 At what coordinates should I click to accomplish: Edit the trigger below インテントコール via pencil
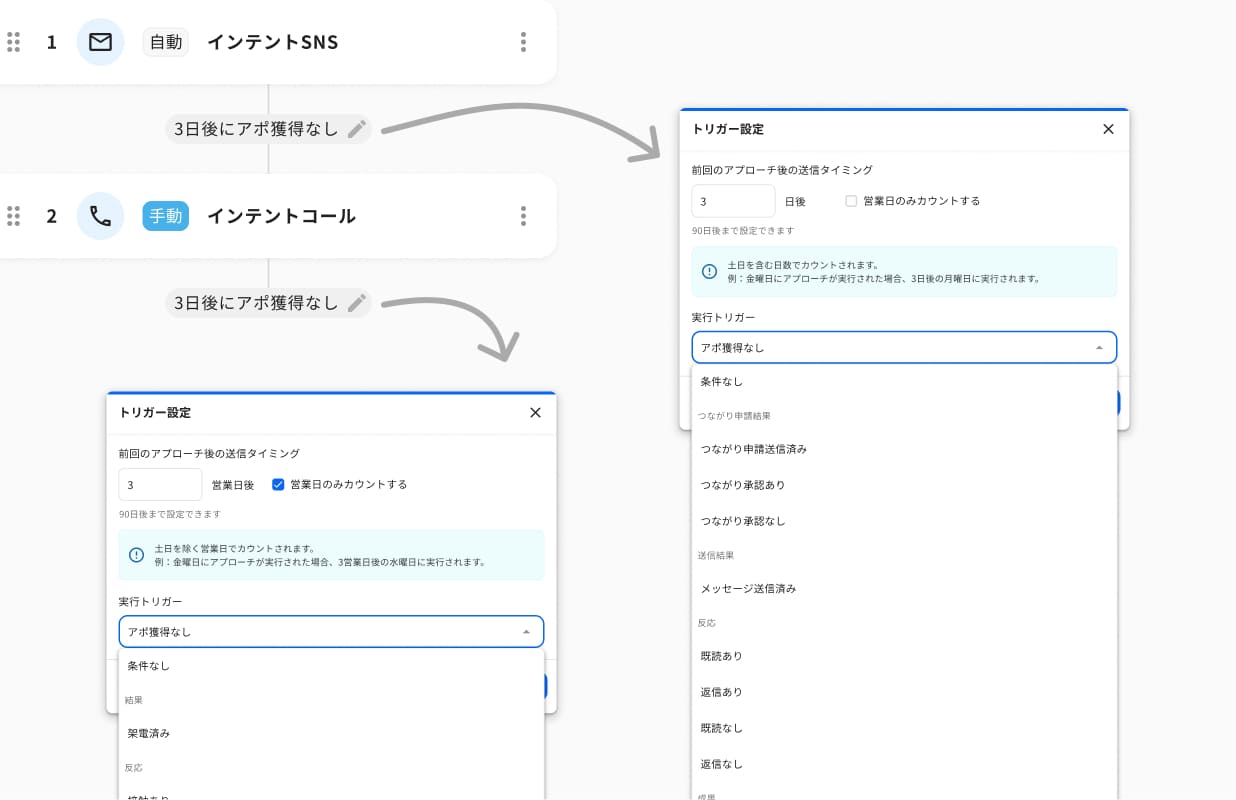pos(357,303)
